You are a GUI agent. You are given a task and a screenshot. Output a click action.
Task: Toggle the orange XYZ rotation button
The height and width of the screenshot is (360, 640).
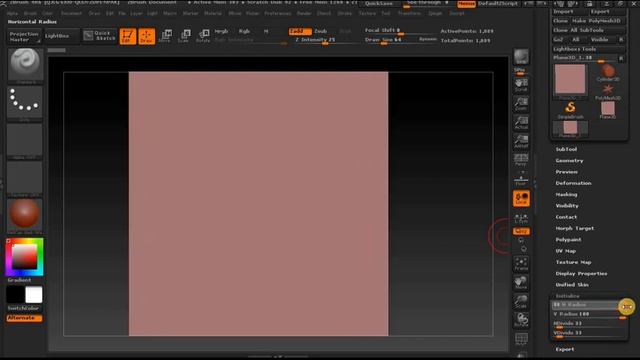(521, 231)
